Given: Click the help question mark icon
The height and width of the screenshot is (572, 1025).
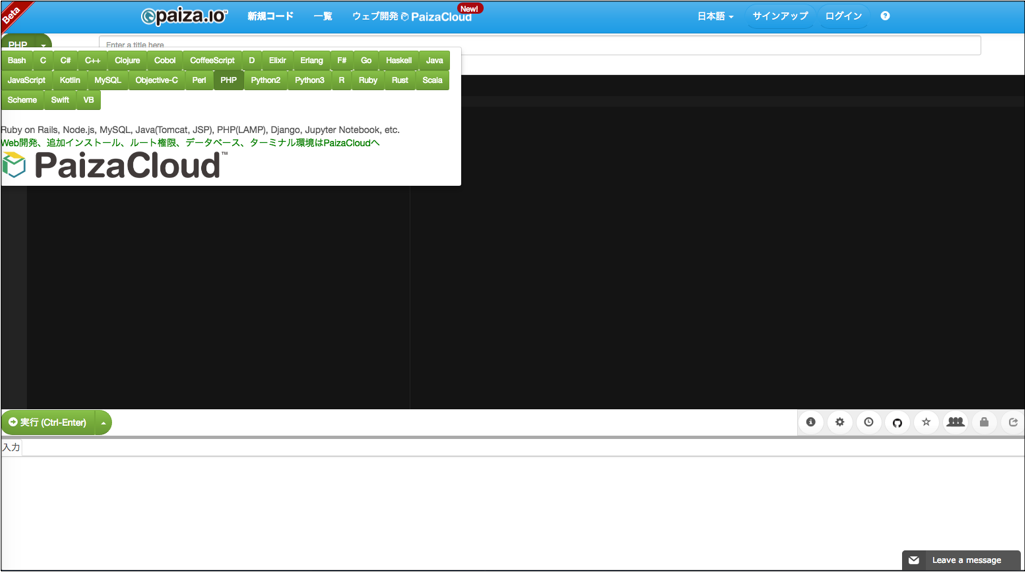Looking at the screenshot, I should [x=885, y=16].
